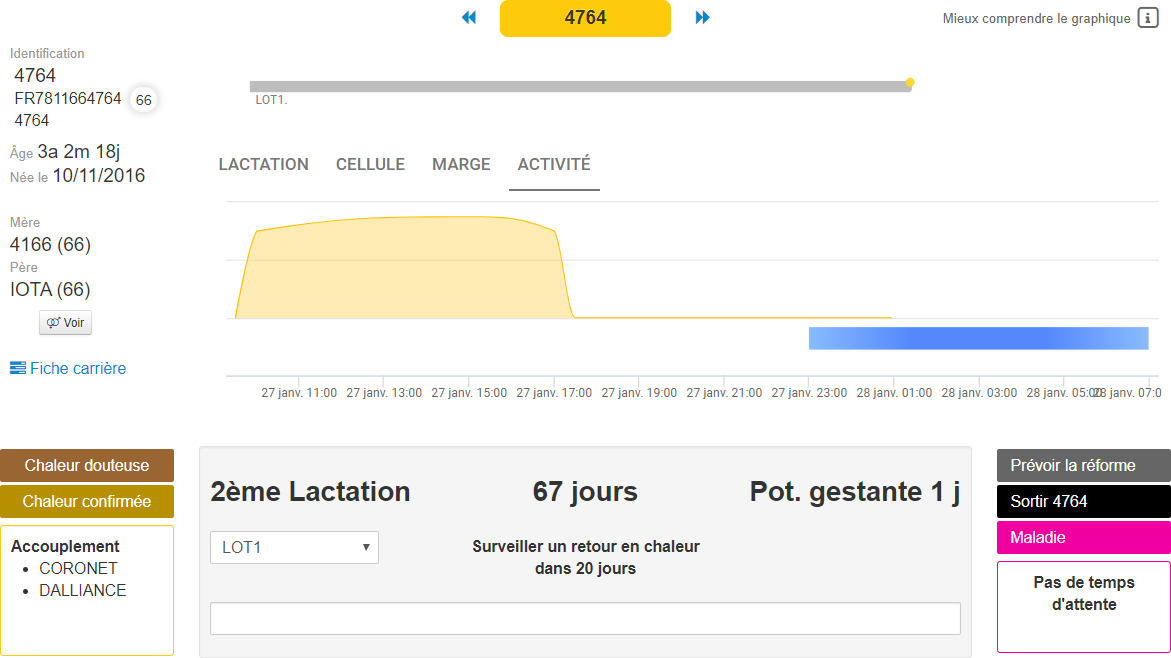
Task: Click the yellow activity area in chart
Action: pos(403,269)
